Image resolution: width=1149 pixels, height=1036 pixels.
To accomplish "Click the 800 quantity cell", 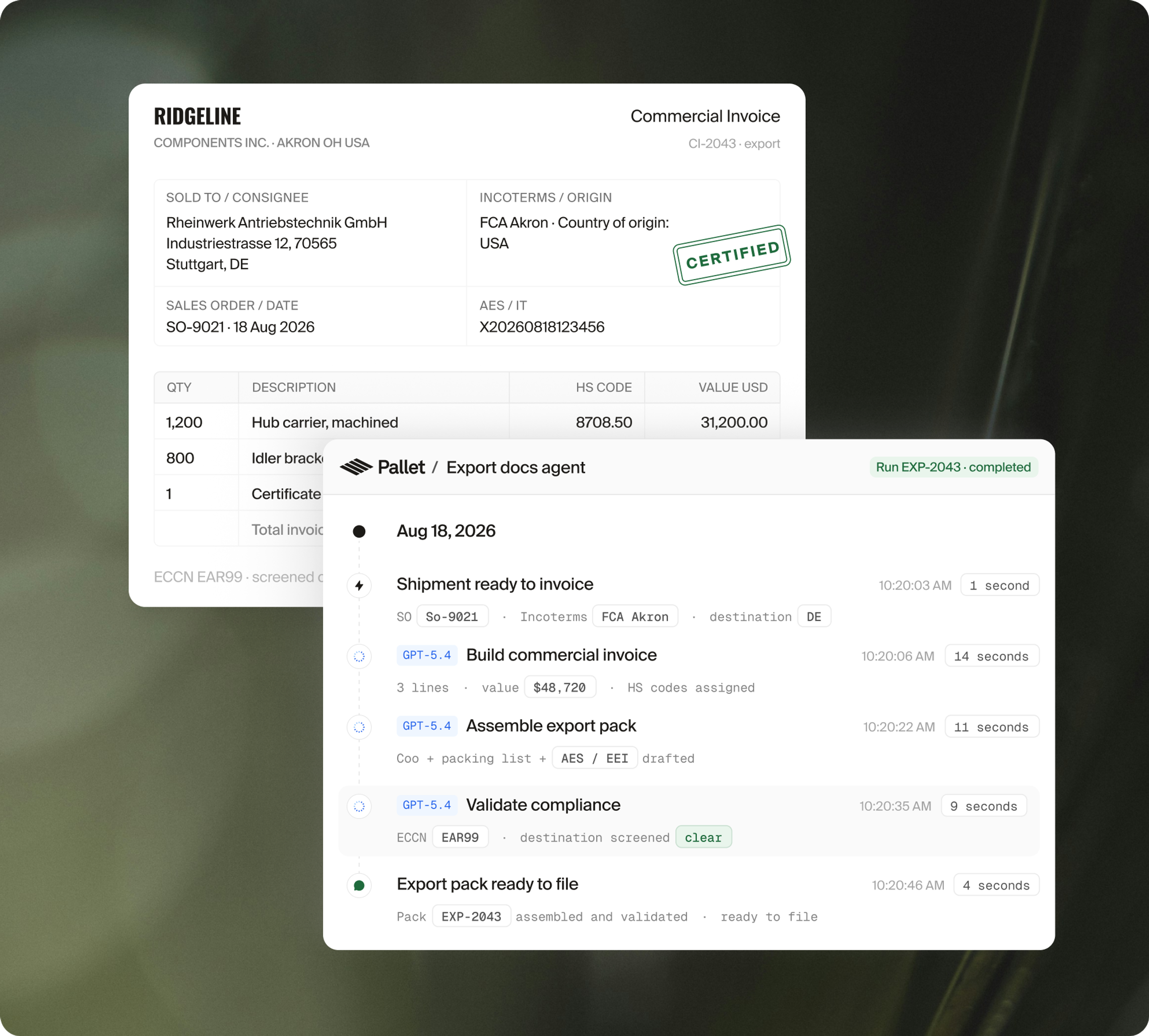I will (x=180, y=458).
